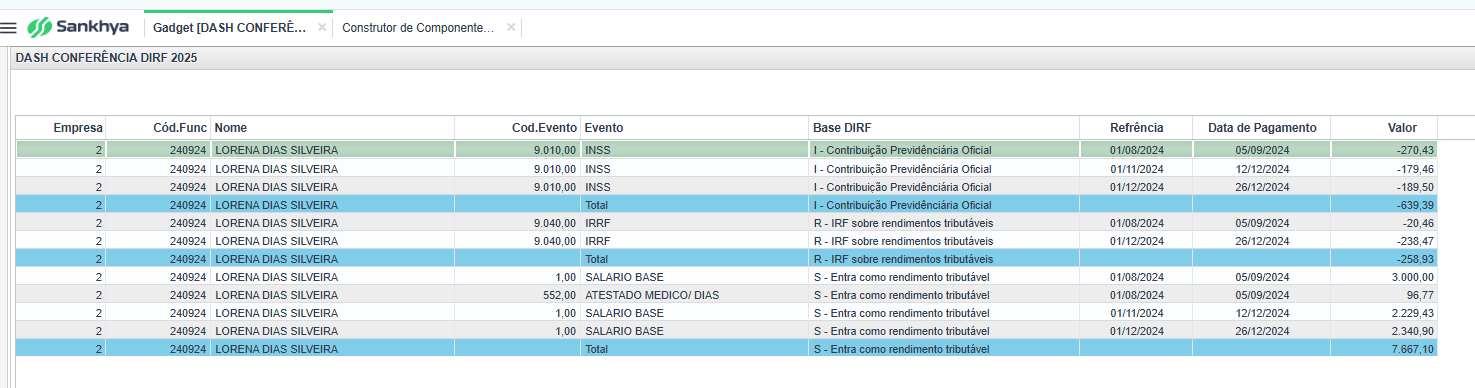Viewport: 1475px width, 388px height.
Task: Click the Base DIRF column header
Action: [x=944, y=128]
